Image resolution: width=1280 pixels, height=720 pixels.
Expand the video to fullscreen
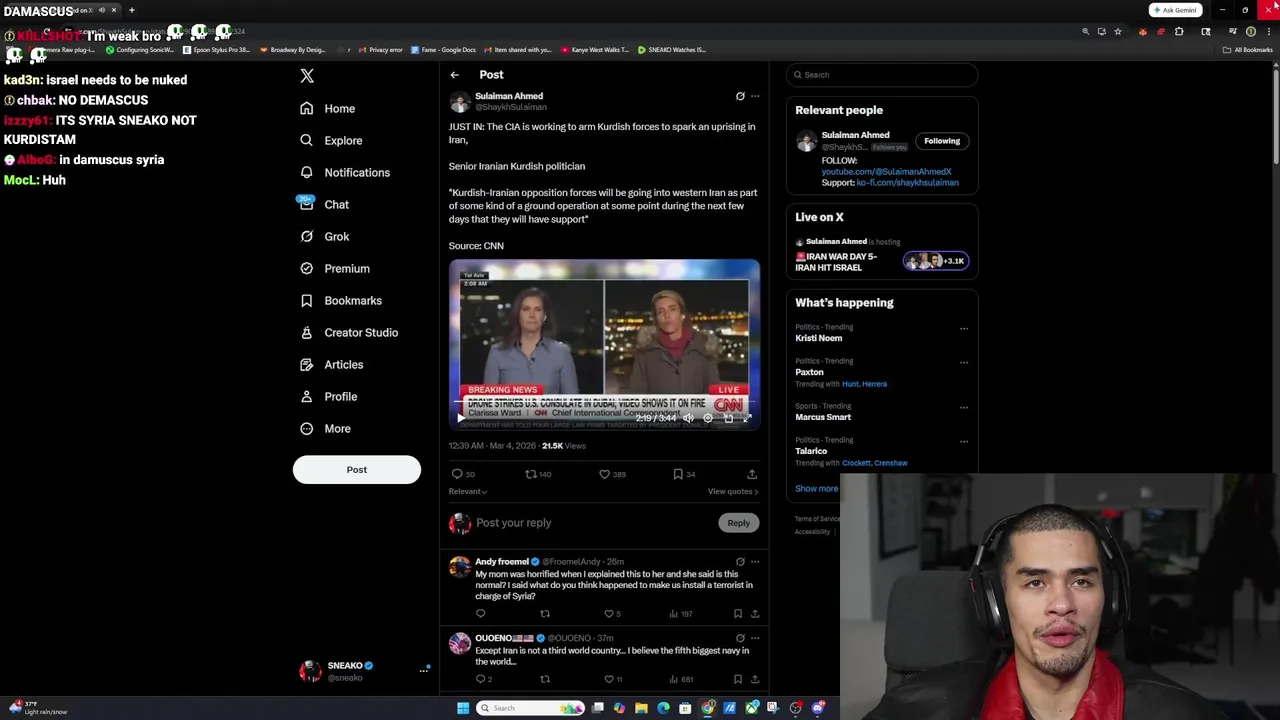pos(747,418)
